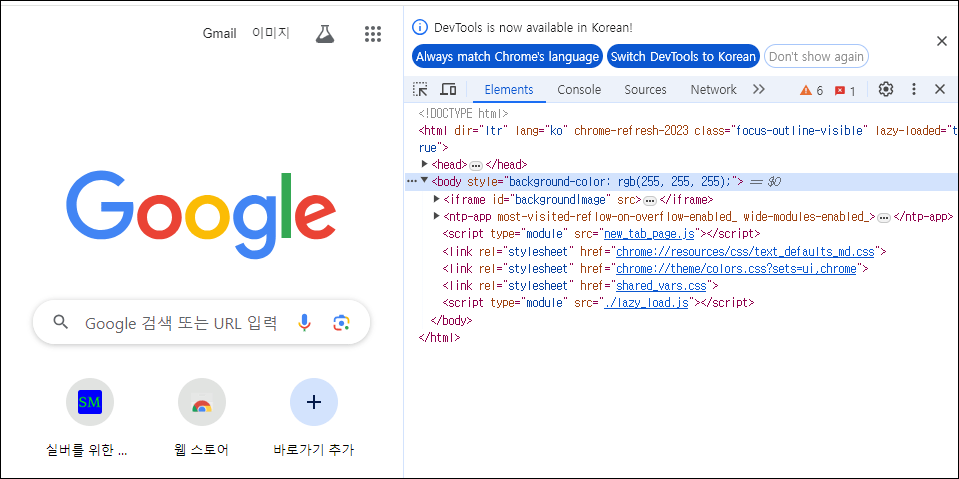Click ellipsis badge after iframe src
Screen dimensions: 959x479
coord(650,200)
